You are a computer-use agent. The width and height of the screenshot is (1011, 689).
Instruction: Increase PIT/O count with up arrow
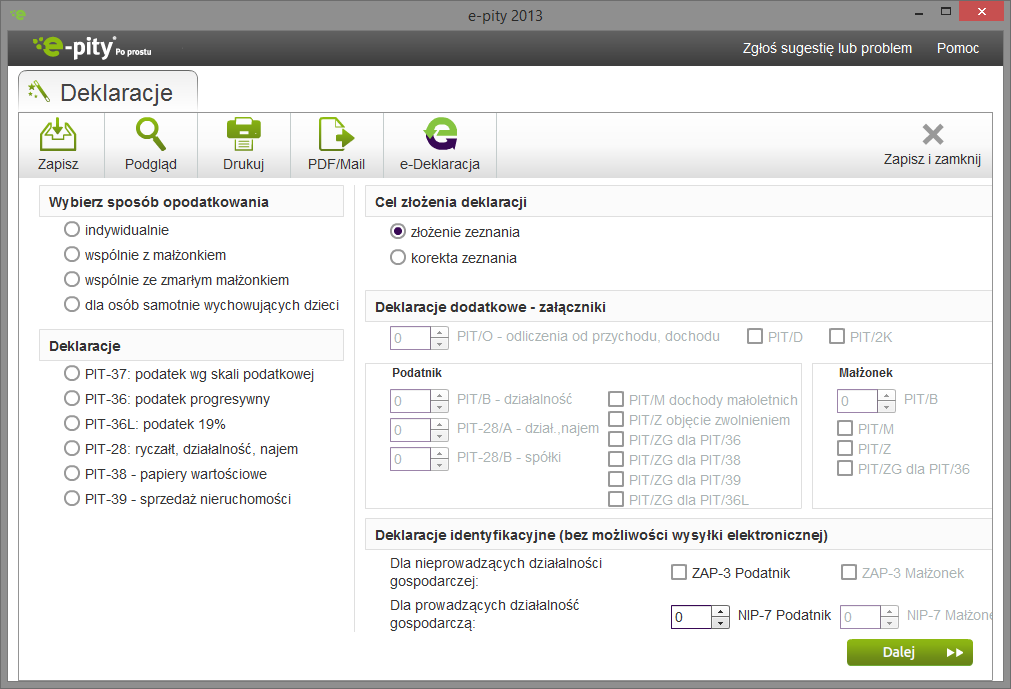pos(440,332)
